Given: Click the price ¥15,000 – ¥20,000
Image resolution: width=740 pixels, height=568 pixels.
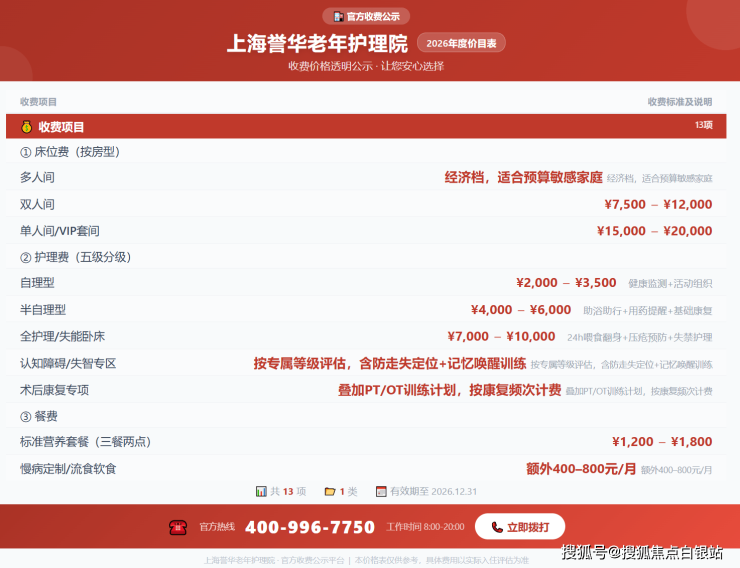Looking at the screenshot, I should (655, 231).
